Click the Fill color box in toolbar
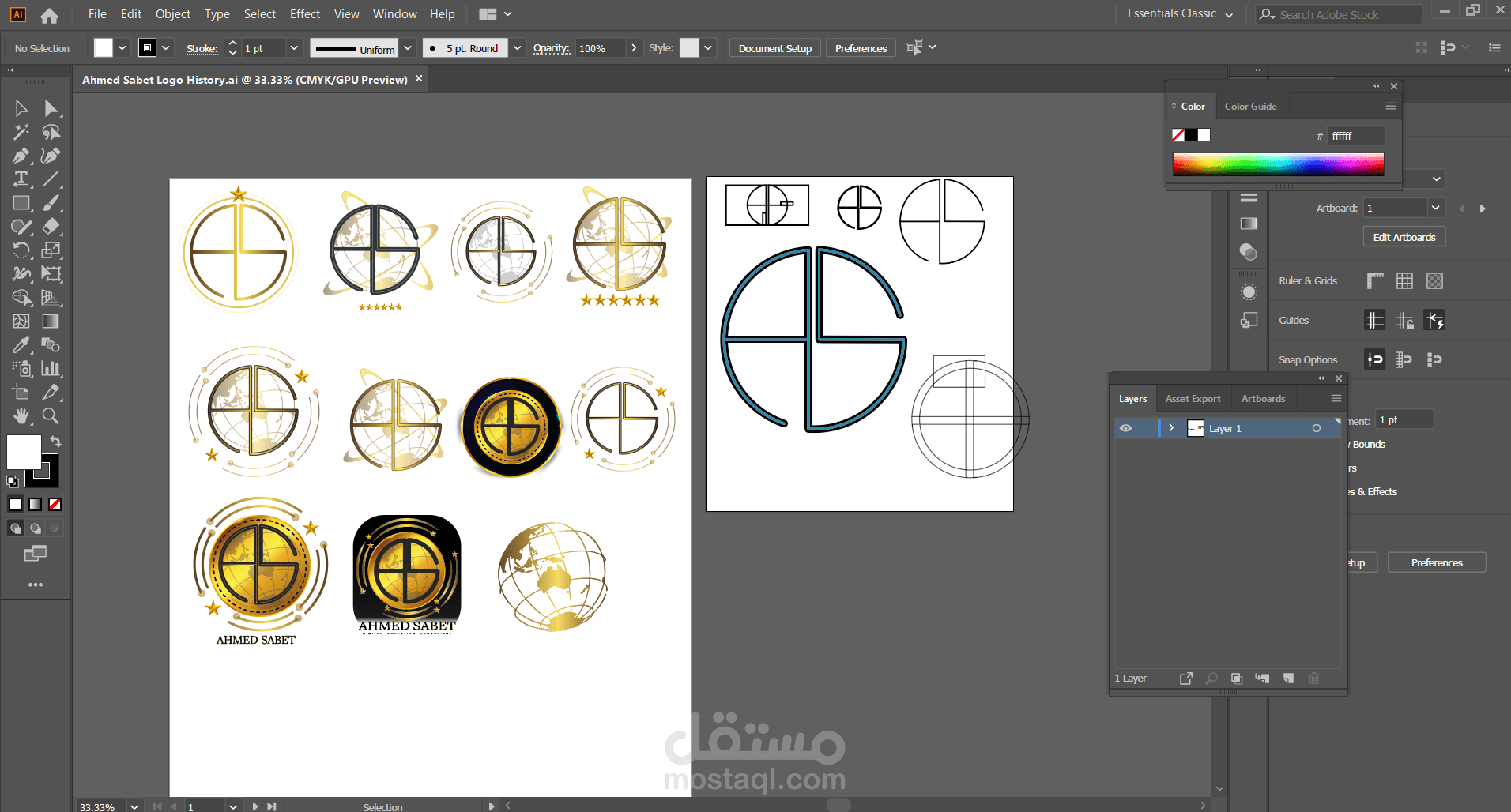The height and width of the screenshot is (812, 1511). [24, 453]
